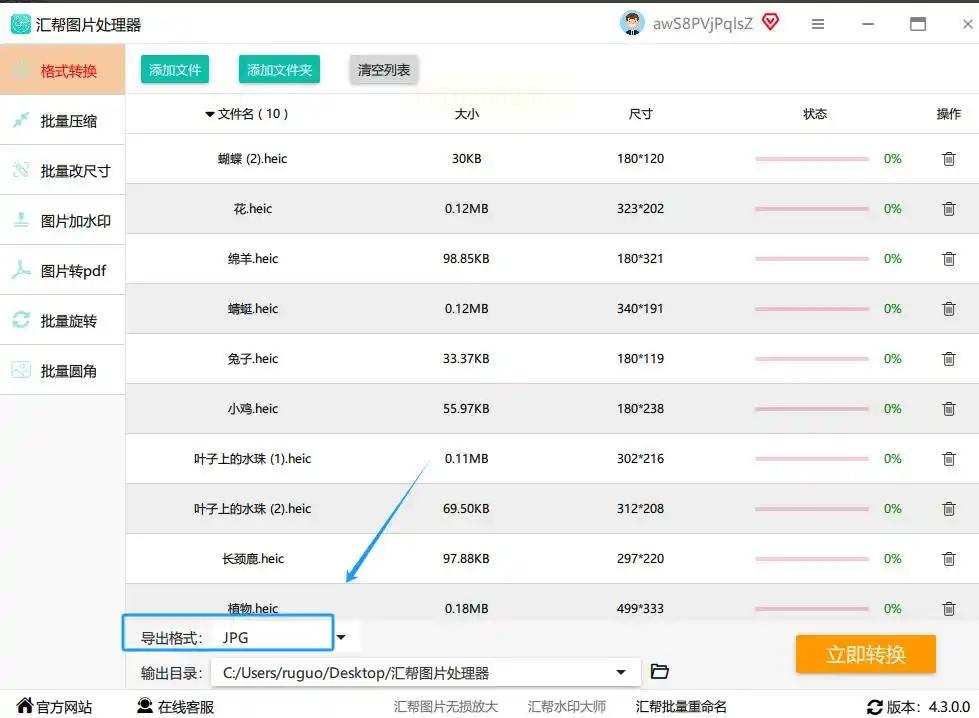Screen dimensions: 979x718
Task: Click the version refresh icon
Action: point(875,707)
